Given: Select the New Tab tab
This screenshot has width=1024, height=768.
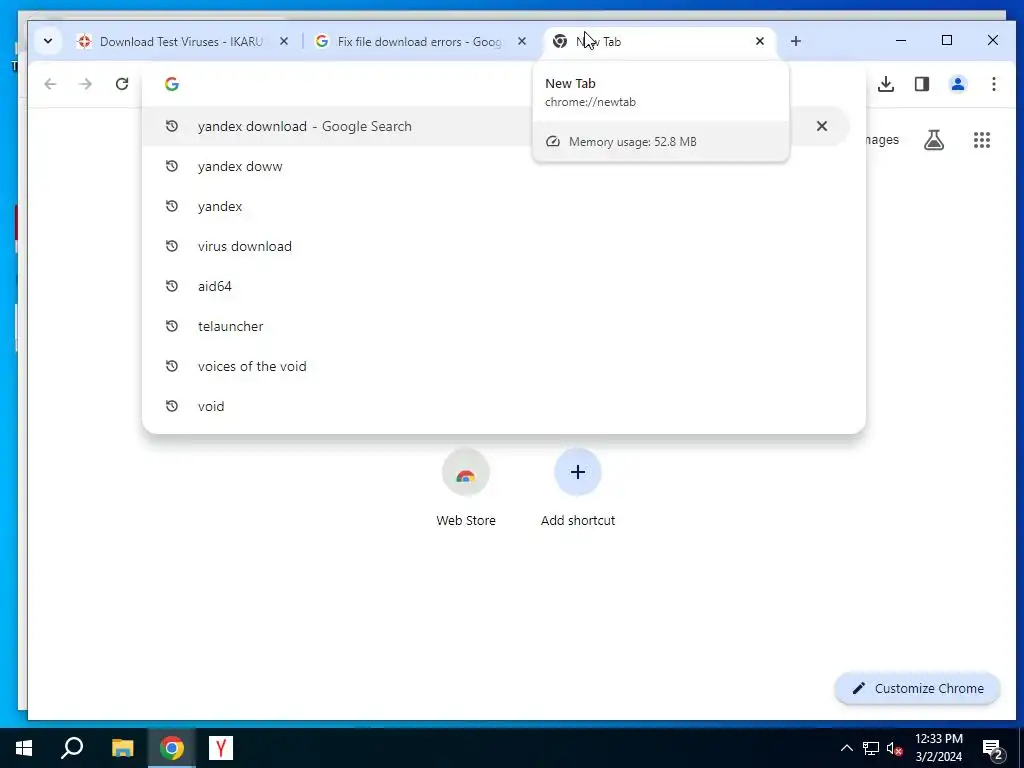Looking at the screenshot, I should [660, 42].
